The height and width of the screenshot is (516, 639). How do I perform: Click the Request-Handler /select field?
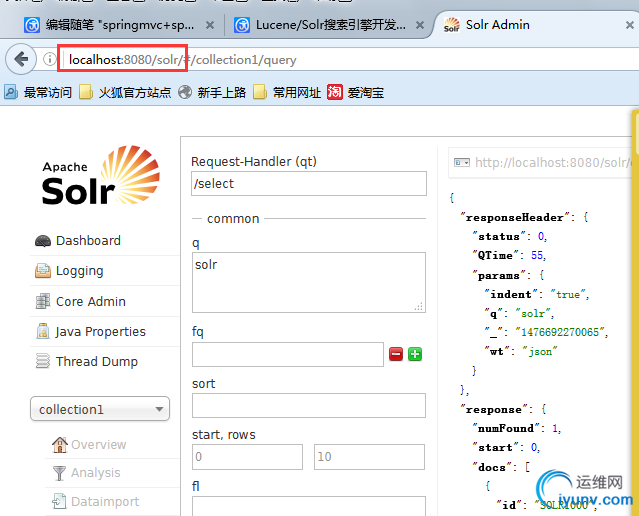(309, 183)
